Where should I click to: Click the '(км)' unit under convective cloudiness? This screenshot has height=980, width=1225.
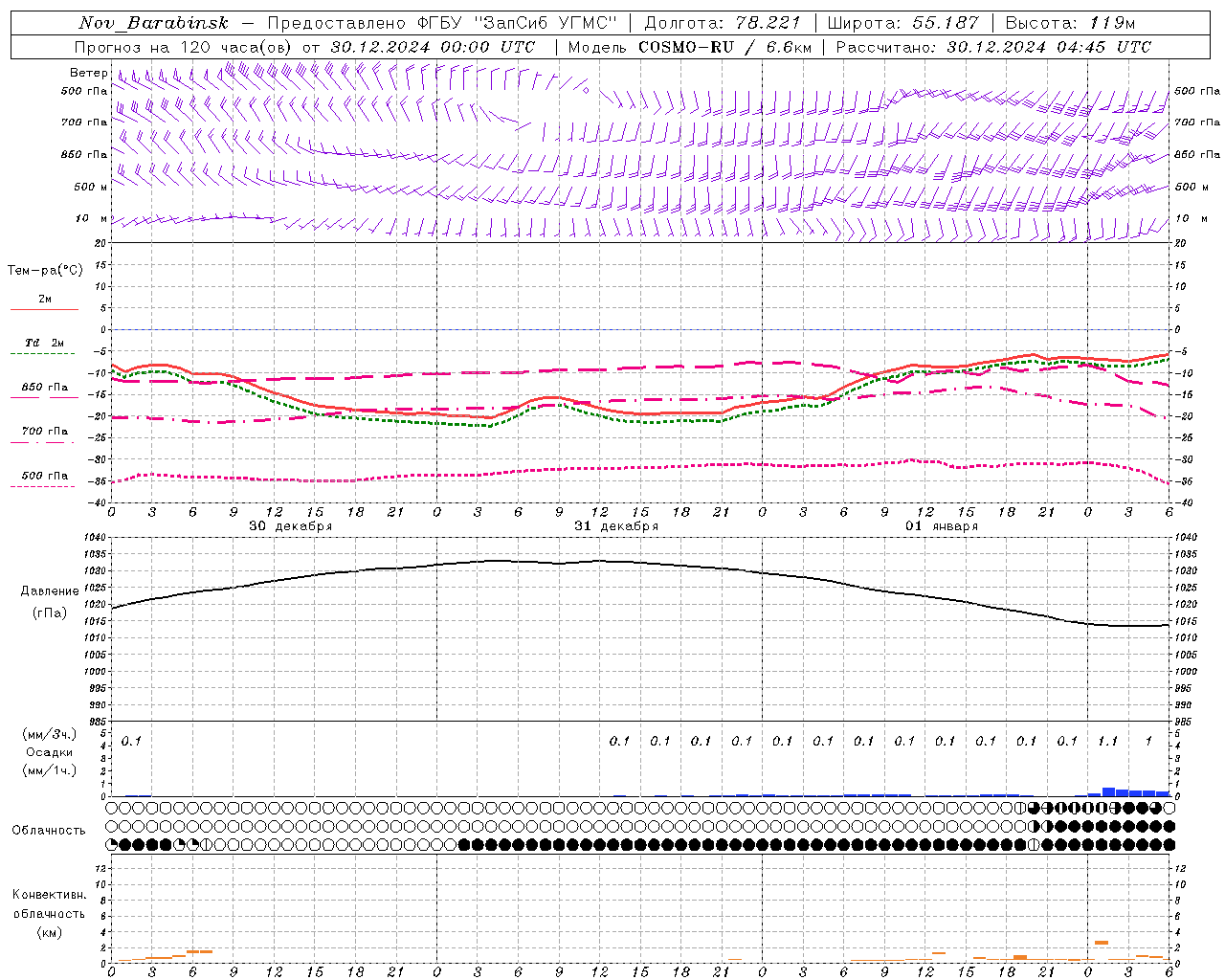(x=49, y=931)
